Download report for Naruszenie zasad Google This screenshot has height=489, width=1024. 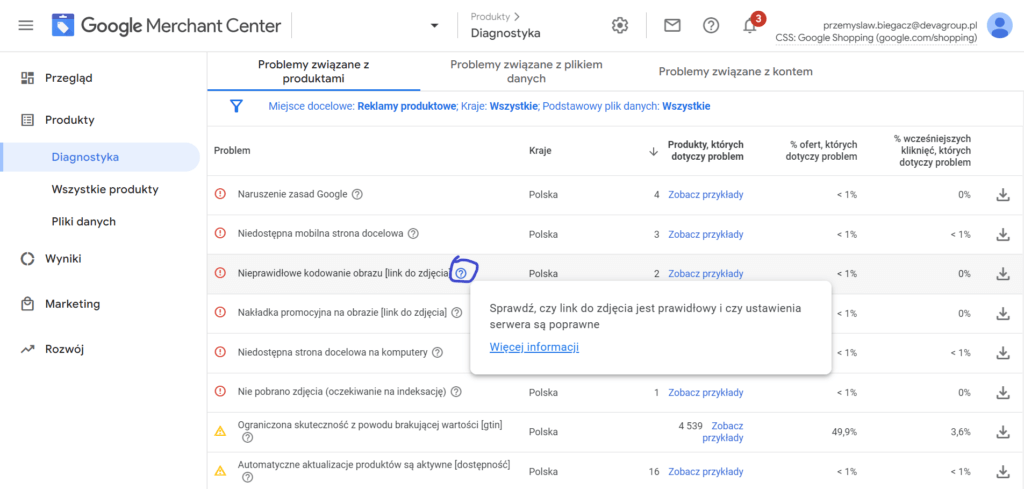(x=1003, y=195)
